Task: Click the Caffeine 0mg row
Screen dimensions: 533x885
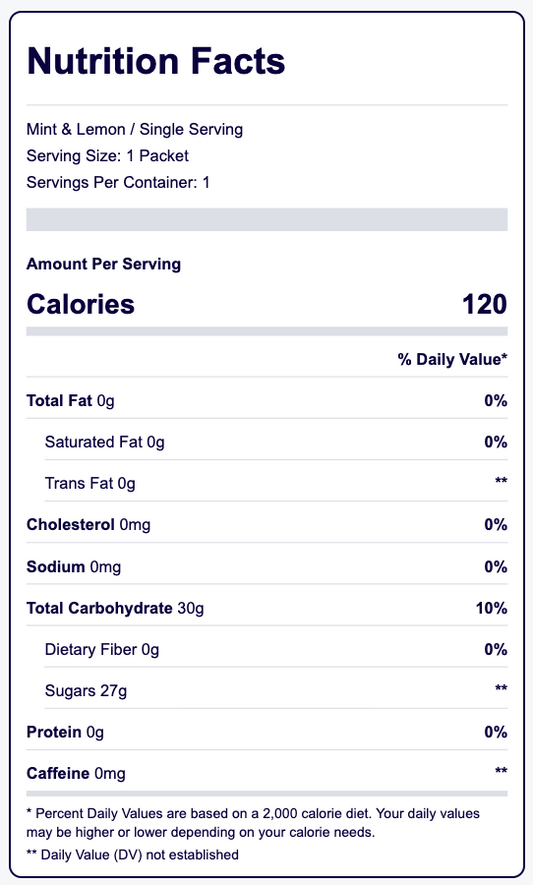Action: (x=267, y=773)
